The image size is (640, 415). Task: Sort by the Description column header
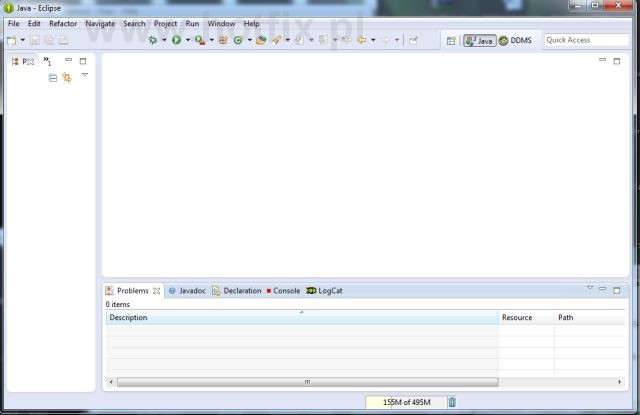click(x=300, y=317)
